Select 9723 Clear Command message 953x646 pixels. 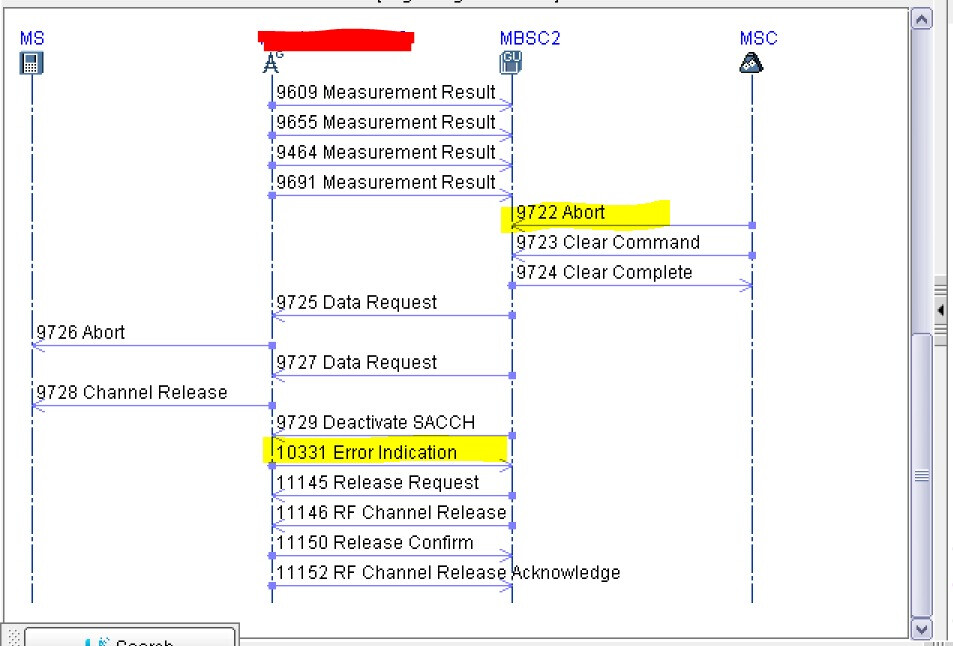(608, 242)
